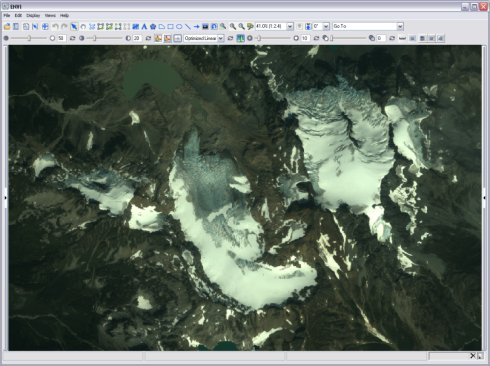Screen dimensions: 490x366
Task: Expand the Go To dropdown
Action: 400,26
